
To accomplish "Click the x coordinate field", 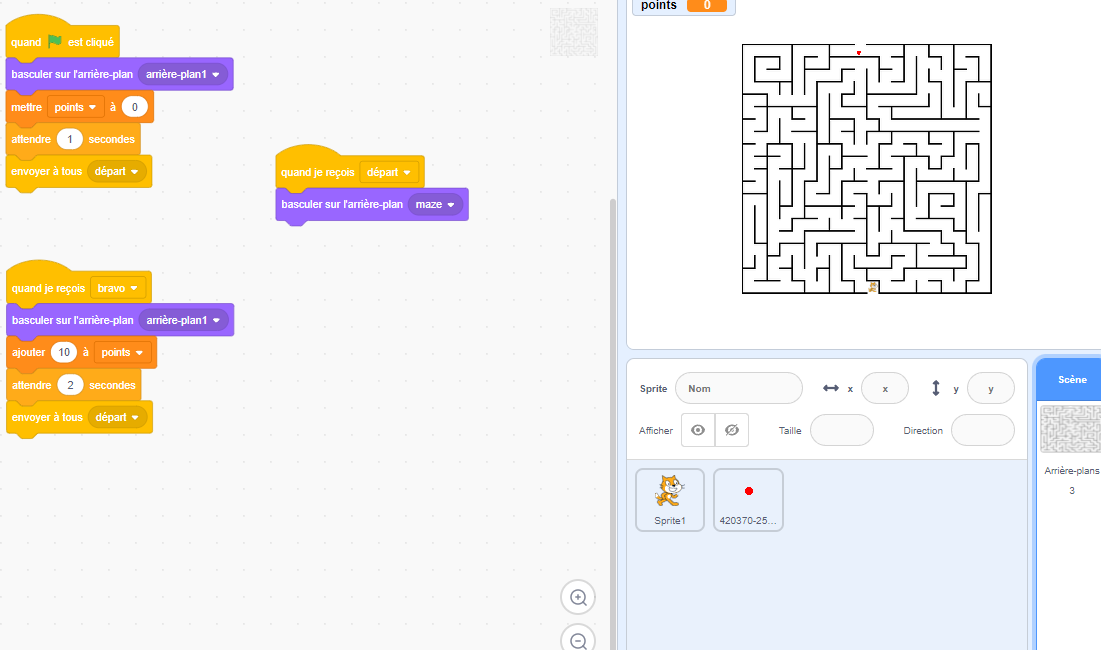I will click(885, 388).
